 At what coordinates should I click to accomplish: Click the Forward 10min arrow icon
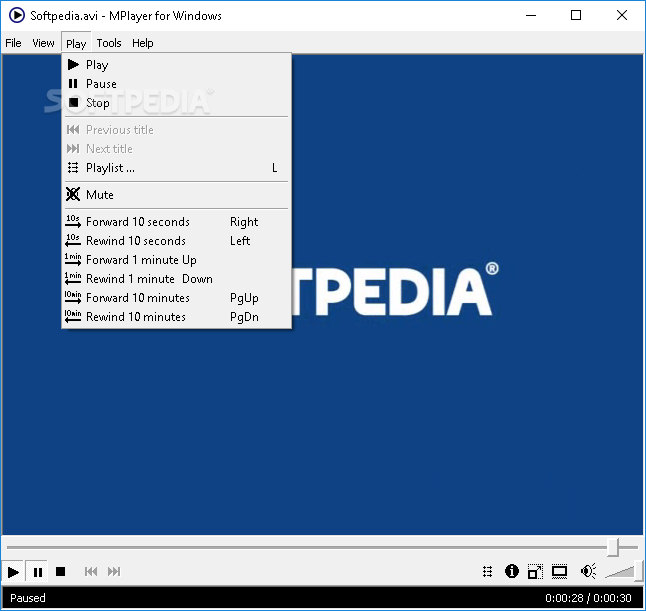(73, 297)
